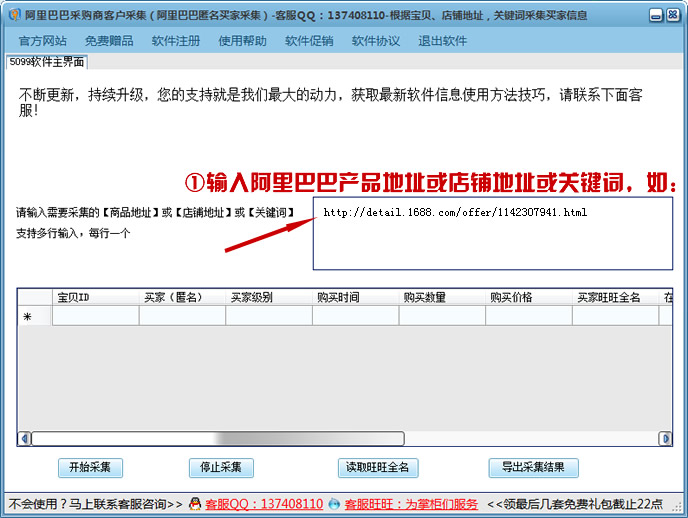Click the 买家级别 column header
Screen dimensions: 688x518
269,297
